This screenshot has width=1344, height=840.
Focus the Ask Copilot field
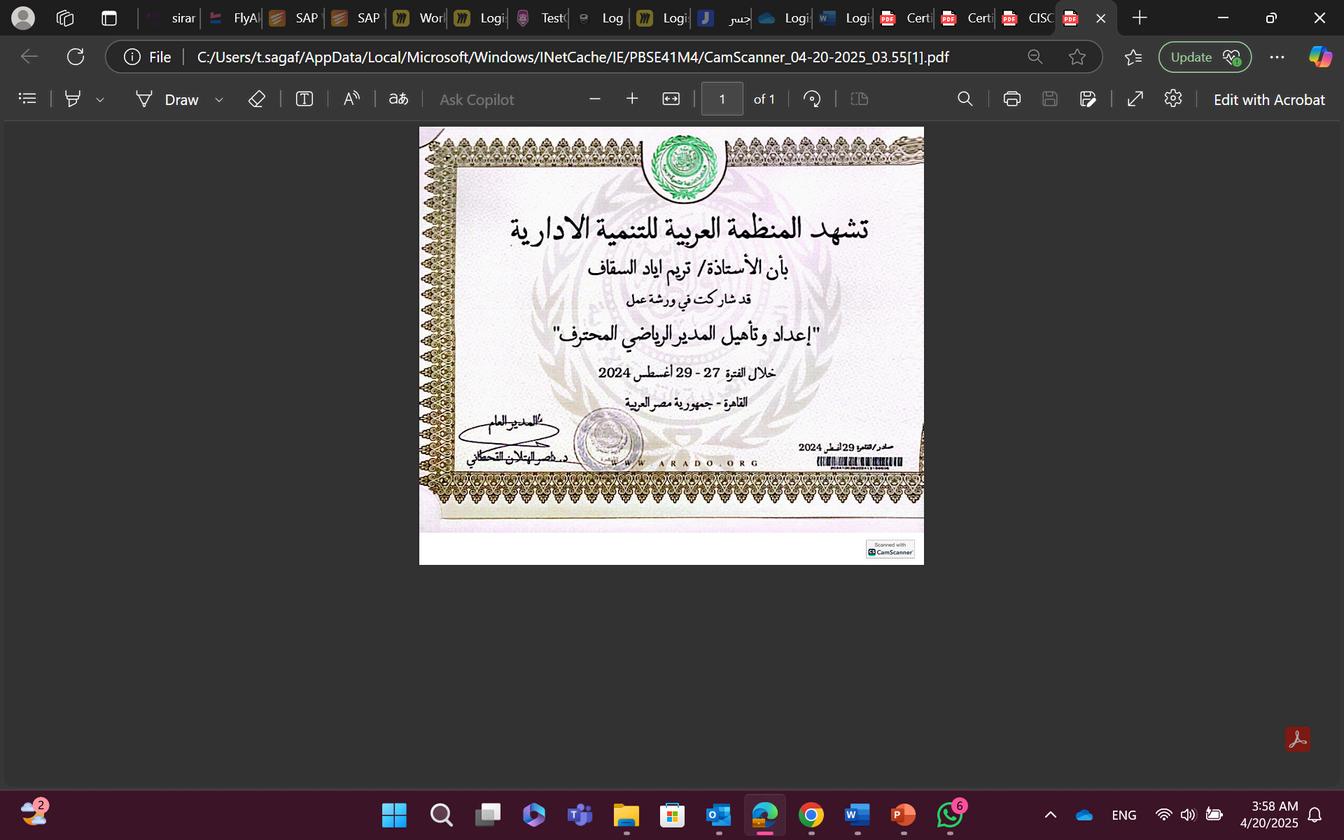click(x=477, y=99)
